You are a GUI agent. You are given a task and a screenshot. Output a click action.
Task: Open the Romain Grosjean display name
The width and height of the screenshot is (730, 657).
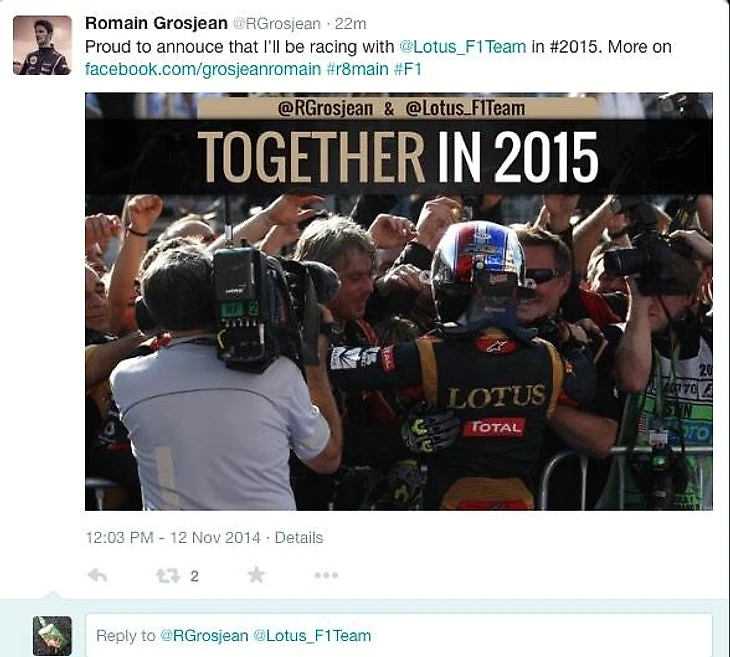coord(156,23)
